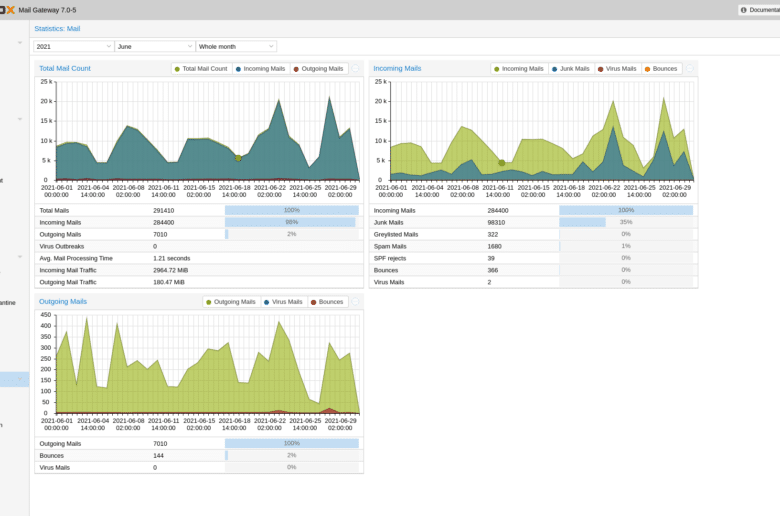Select the Junk Mails 98310 row
The height and width of the screenshot is (516, 780).
pyautogui.click(x=533, y=222)
